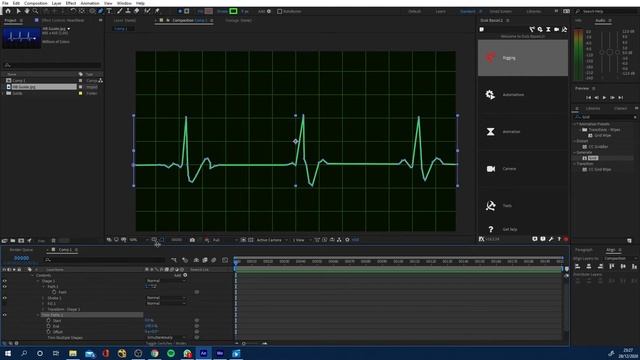The width and height of the screenshot is (640, 360).
Task: Expand the Fill 1 group
Action: (44, 304)
